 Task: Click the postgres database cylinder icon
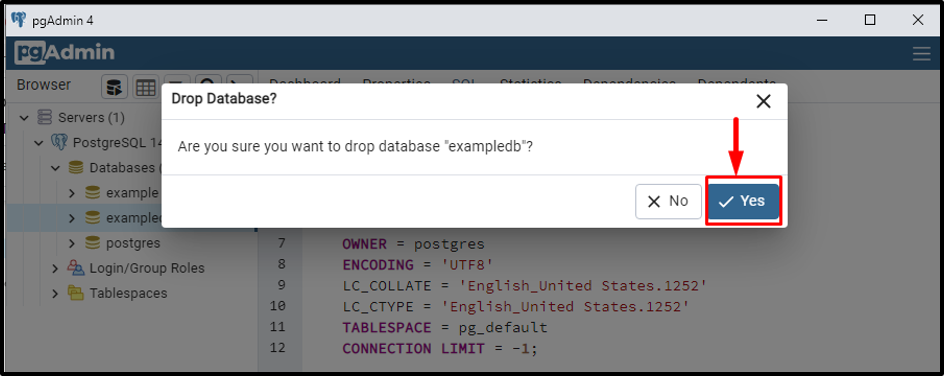point(92,243)
